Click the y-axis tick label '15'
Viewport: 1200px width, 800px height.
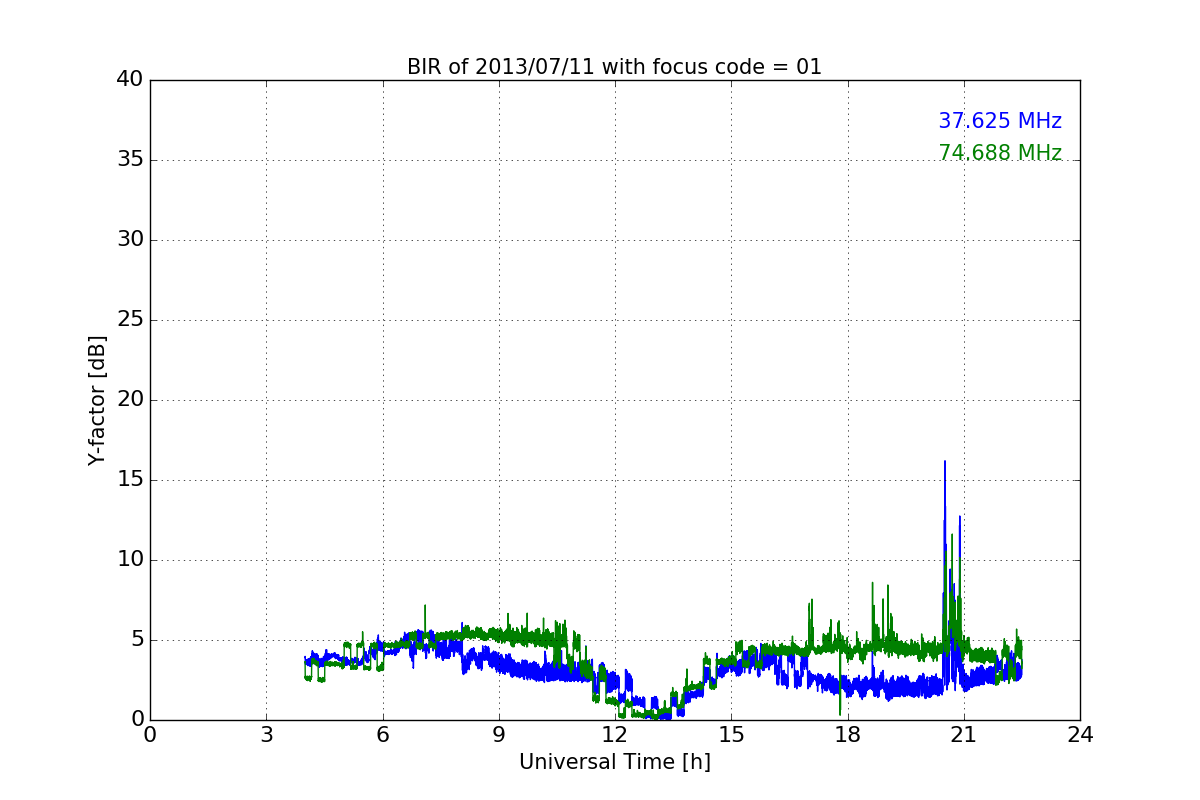tap(129, 480)
